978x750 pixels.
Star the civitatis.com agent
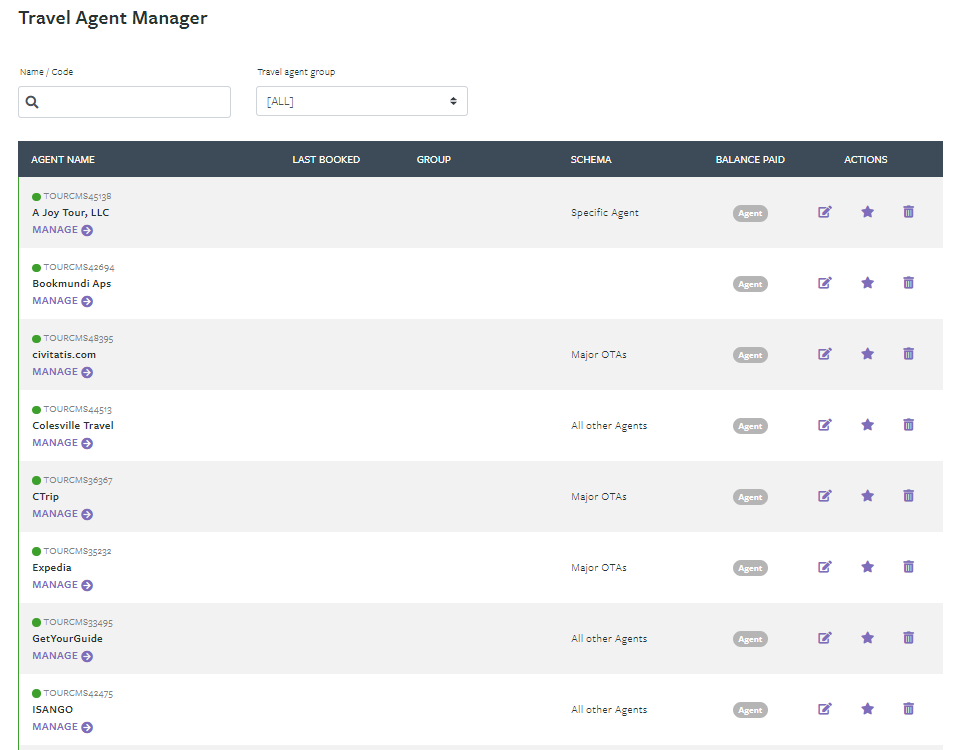[x=867, y=354]
